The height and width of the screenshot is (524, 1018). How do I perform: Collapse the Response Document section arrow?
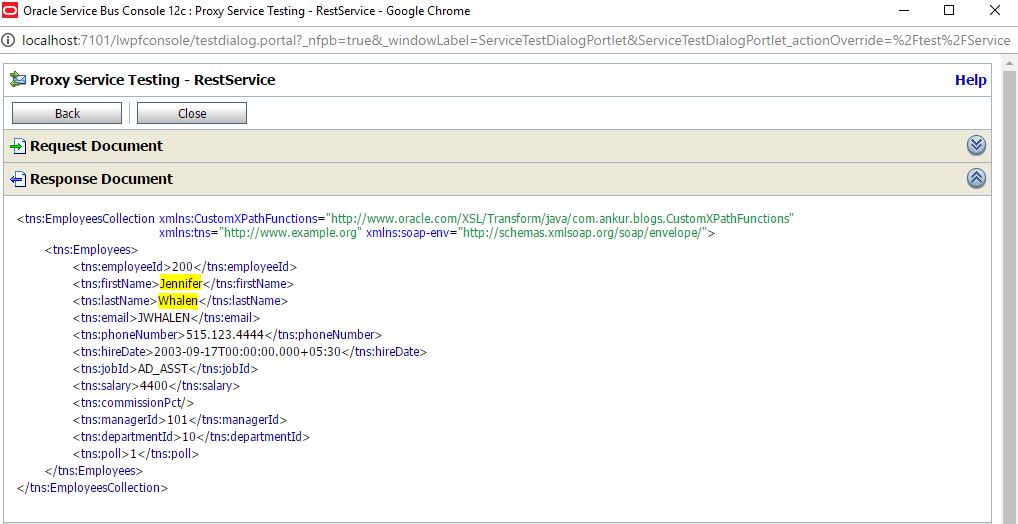click(976, 179)
